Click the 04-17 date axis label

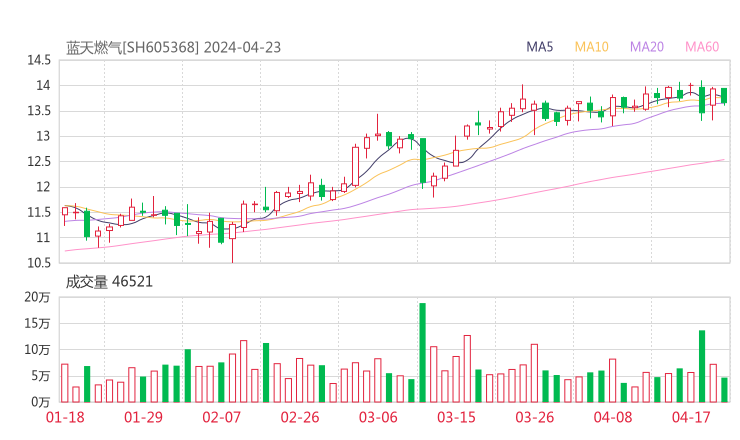point(691,417)
